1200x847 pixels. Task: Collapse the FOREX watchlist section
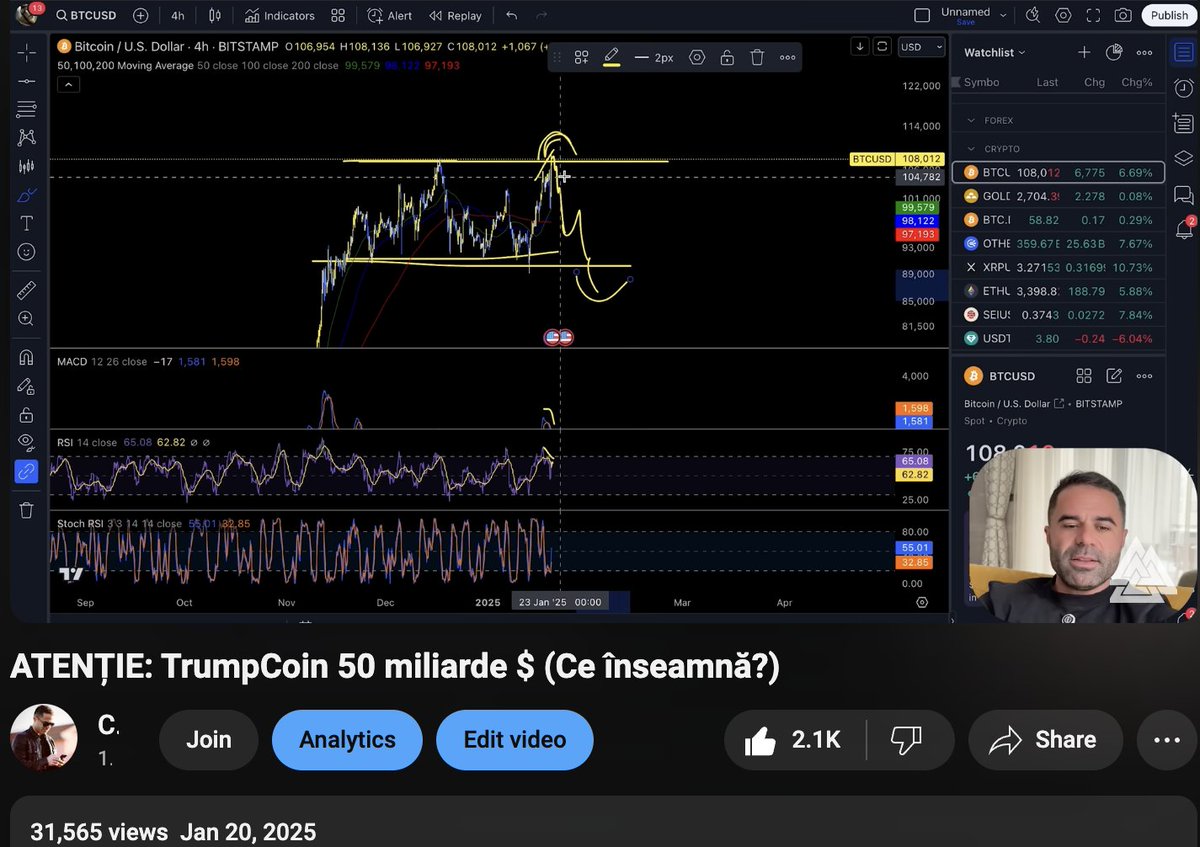970,120
